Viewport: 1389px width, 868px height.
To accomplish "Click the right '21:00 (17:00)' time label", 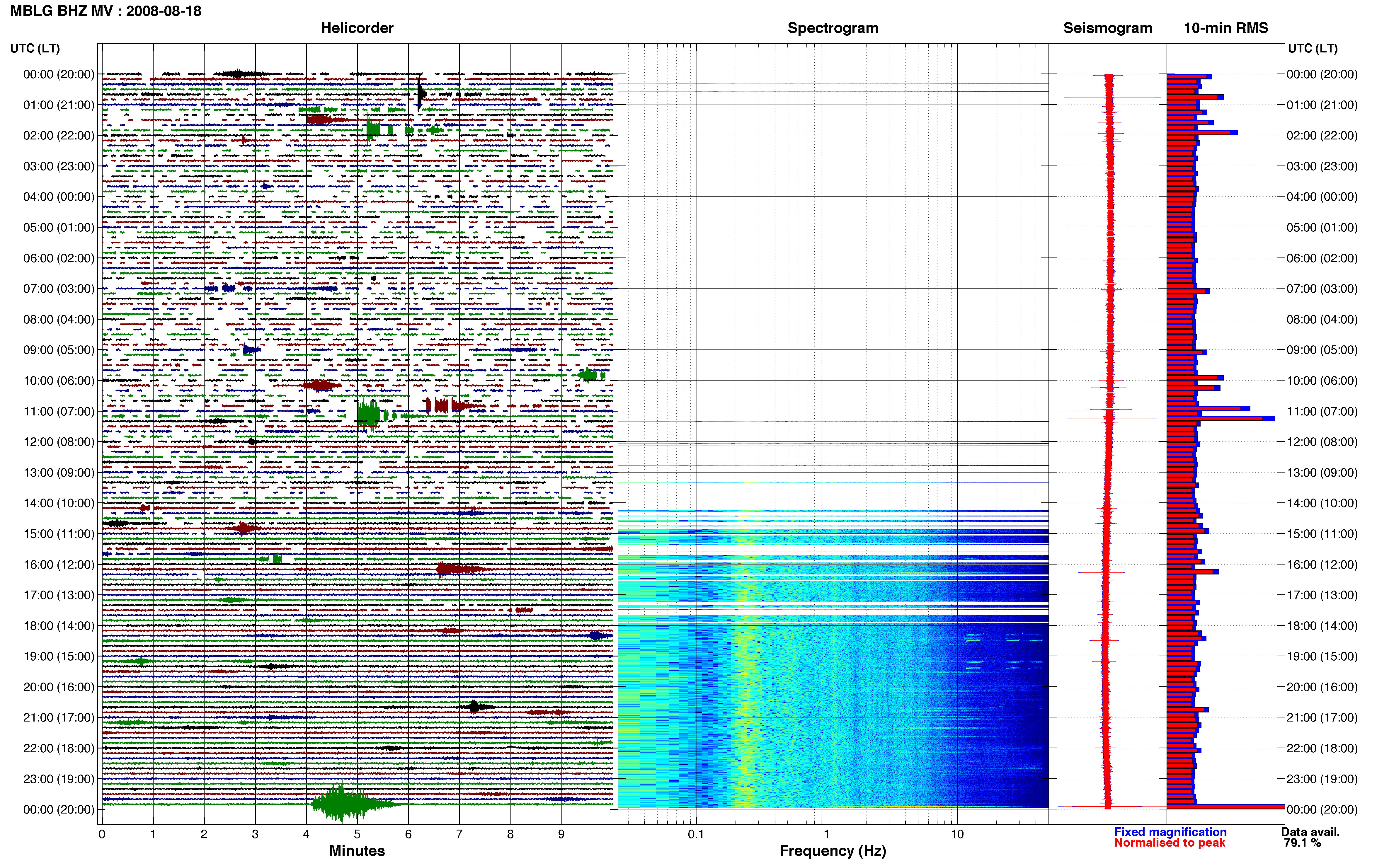I will (1322, 717).
